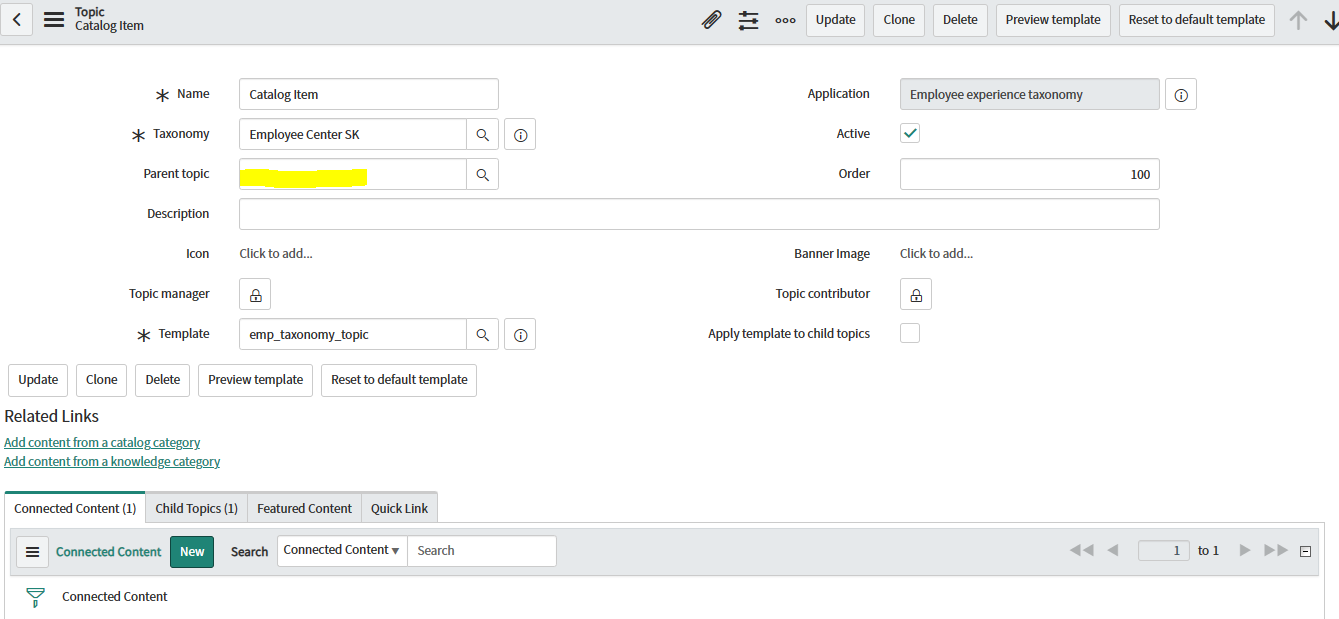Switch to the Child Topics tab
The width and height of the screenshot is (1339, 619).
click(196, 507)
